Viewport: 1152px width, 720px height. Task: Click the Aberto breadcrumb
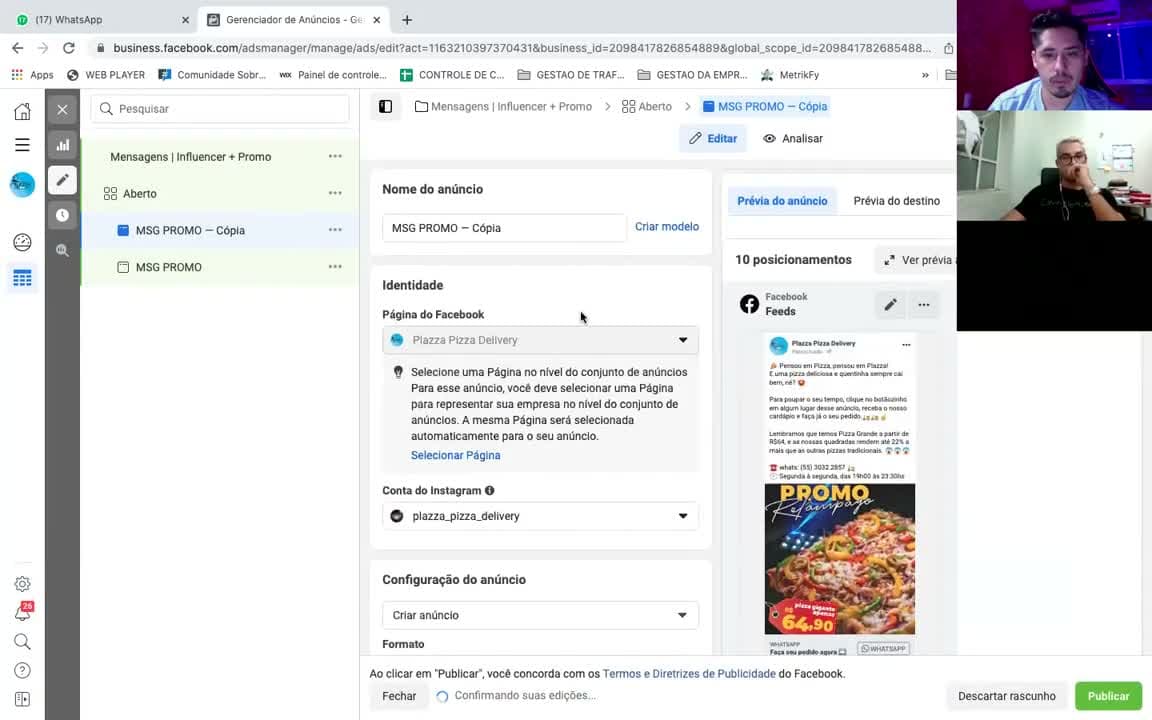[x=647, y=107]
